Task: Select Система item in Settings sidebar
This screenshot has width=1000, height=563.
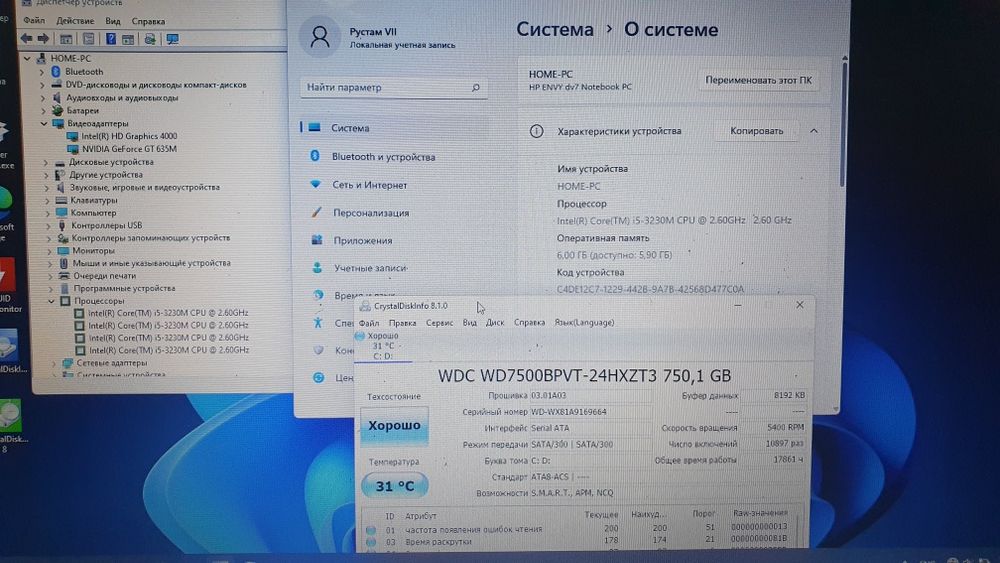Action: point(394,128)
